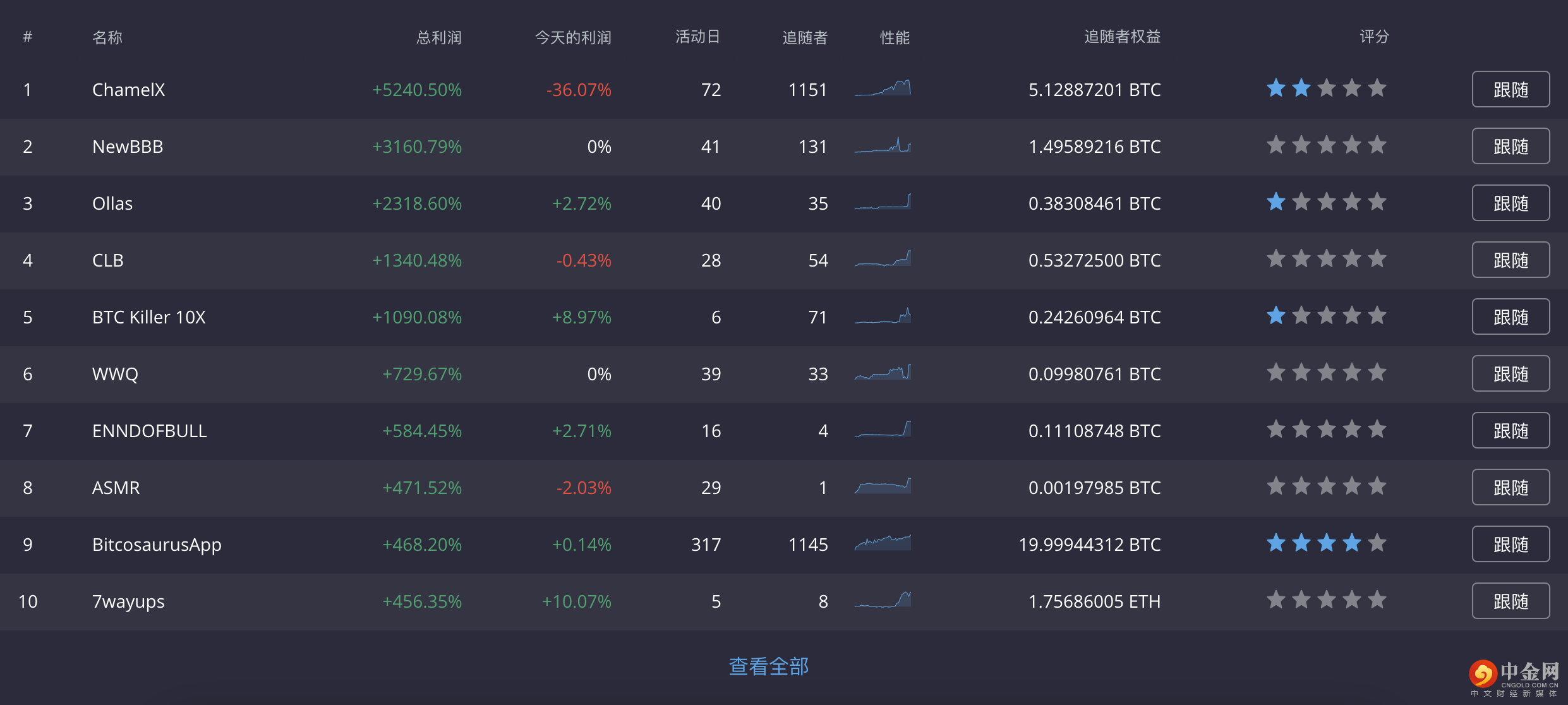
Task: Click the last star in WWQ row
Action: tap(1377, 373)
